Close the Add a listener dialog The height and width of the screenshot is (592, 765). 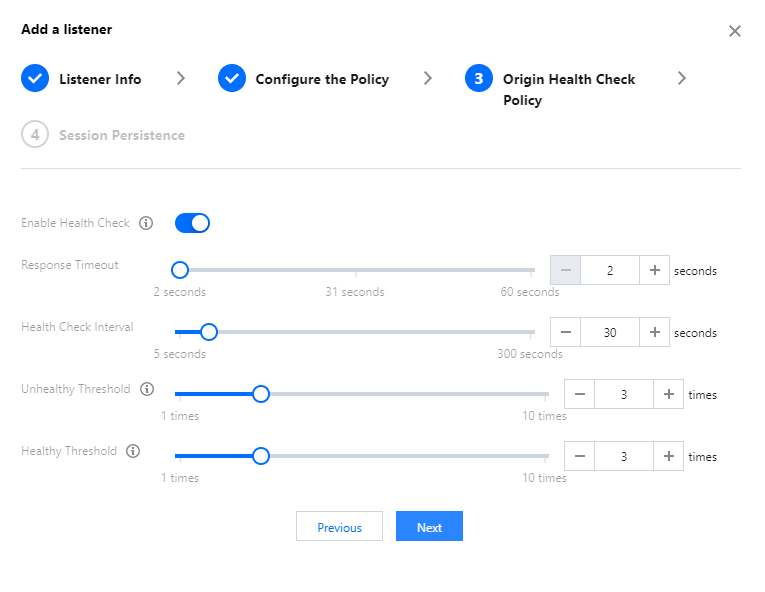(735, 31)
